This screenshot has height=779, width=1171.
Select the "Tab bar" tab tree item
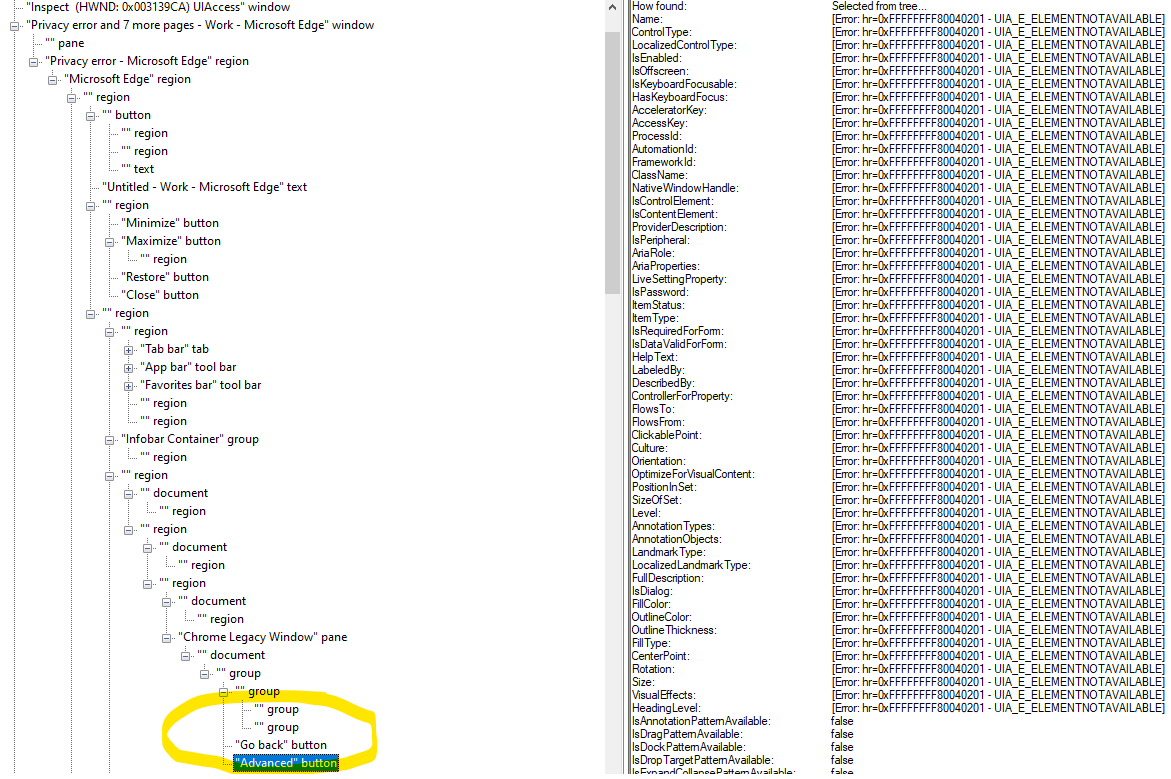click(175, 350)
